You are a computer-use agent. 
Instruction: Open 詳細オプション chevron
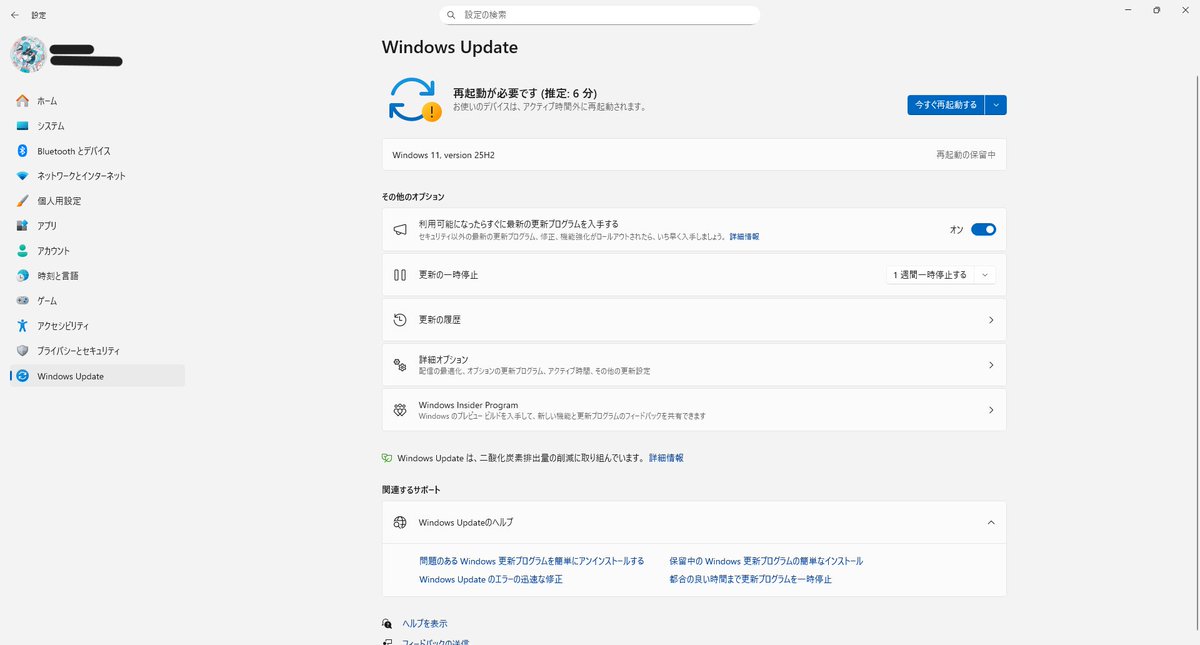(991, 365)
